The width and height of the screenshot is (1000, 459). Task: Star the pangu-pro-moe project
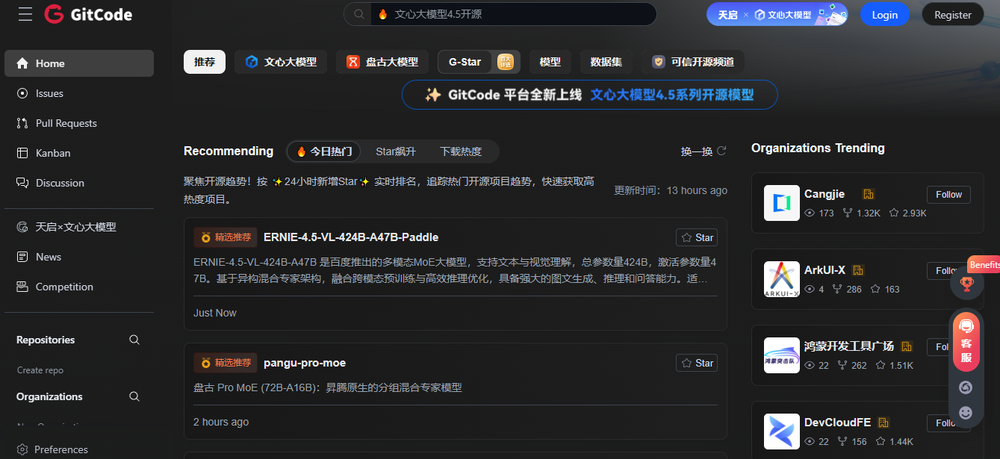pyautogui.click(x=696, y=363)
